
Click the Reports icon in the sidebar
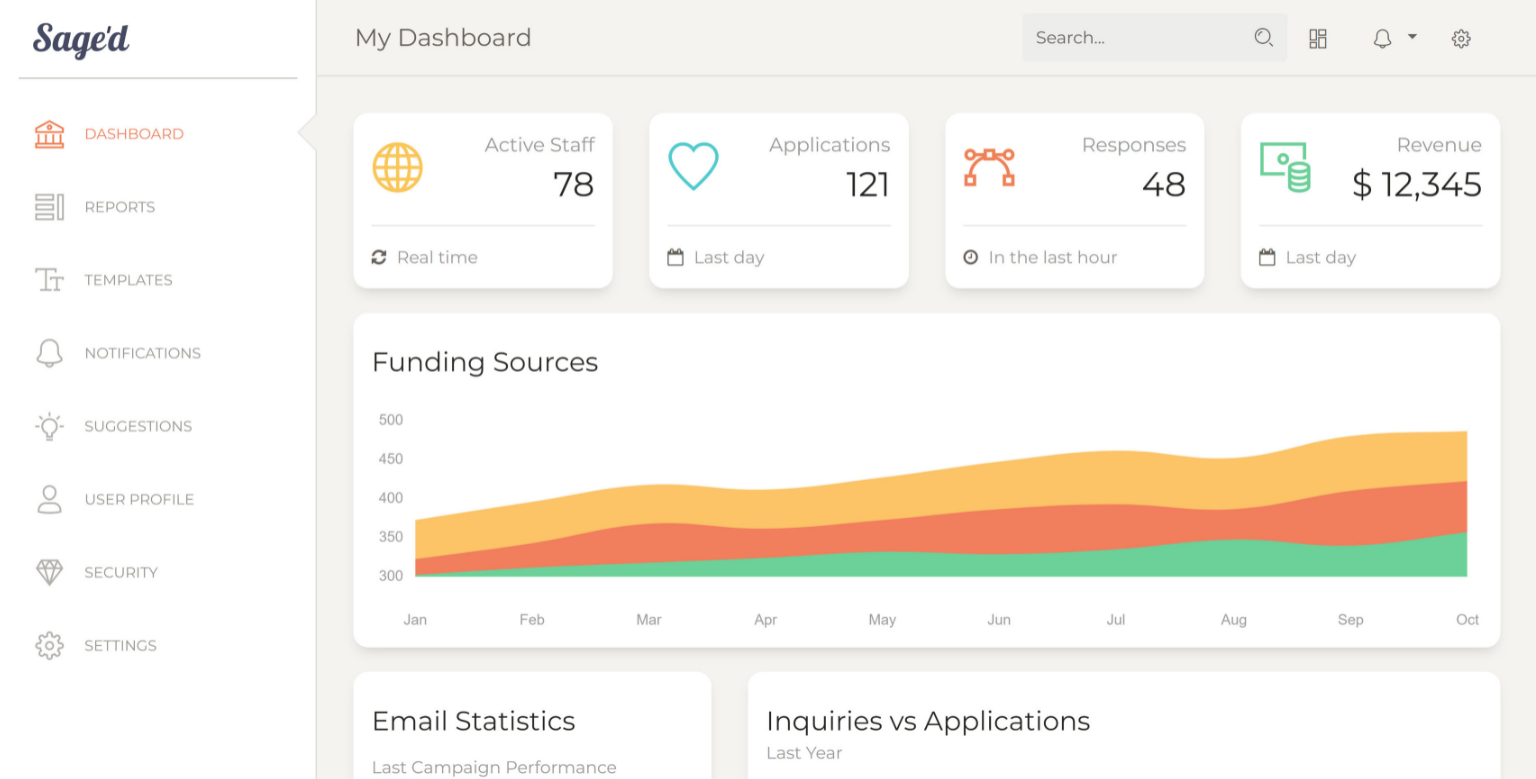pos(48,206)
